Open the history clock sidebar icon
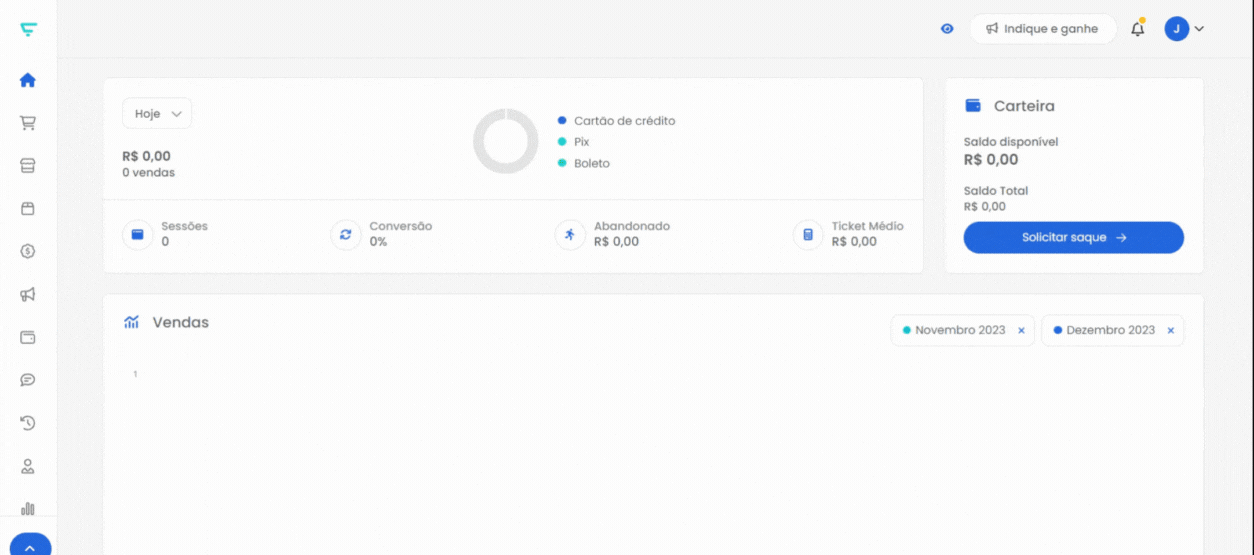Image resolution: width=1254 pixels, height=555 pixels. 28,423
